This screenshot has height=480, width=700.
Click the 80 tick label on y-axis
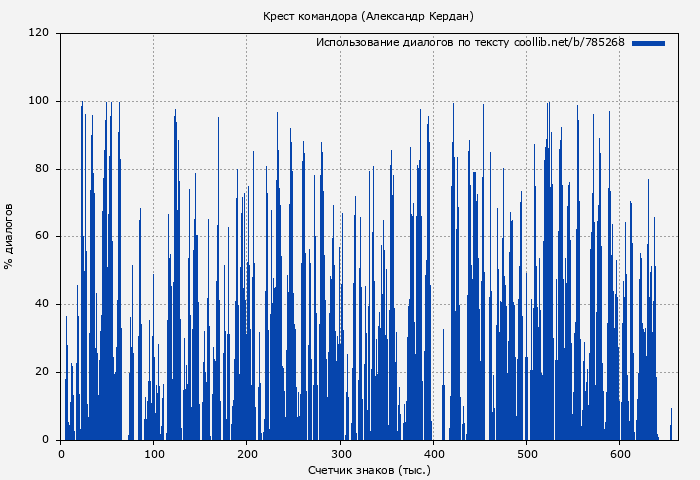tap(42, 169)
